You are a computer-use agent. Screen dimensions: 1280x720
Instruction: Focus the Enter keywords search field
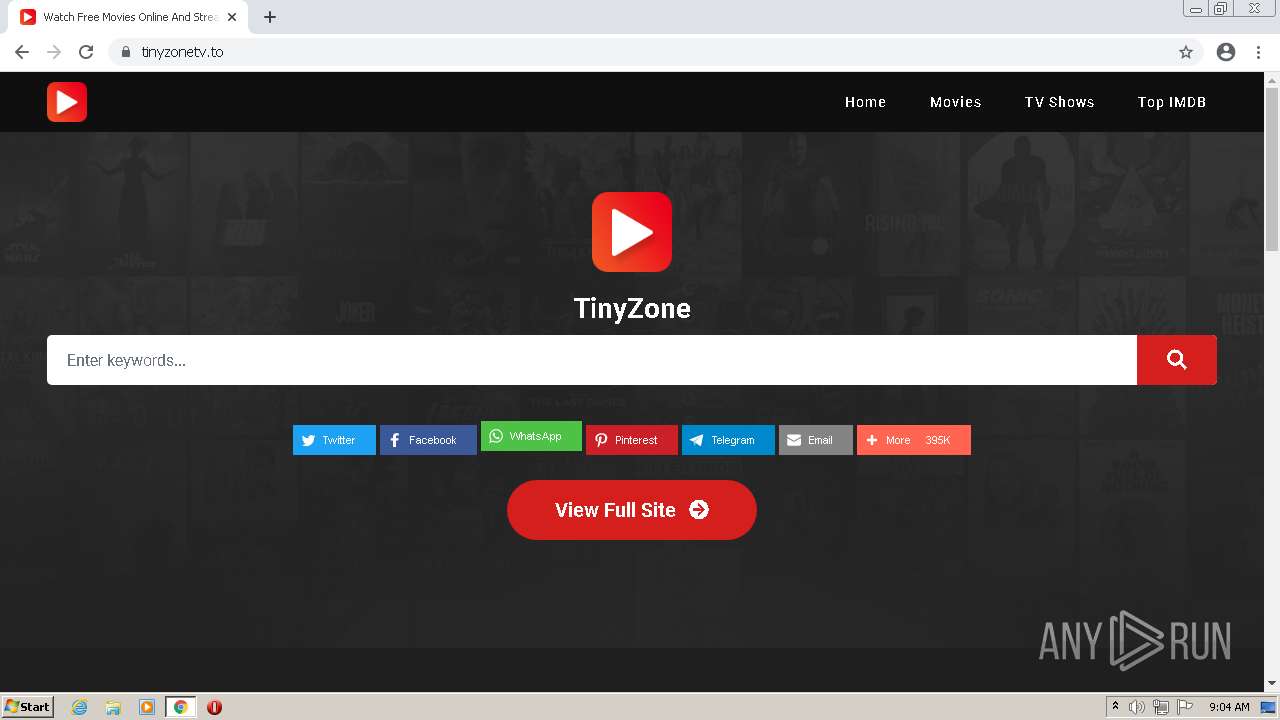coord(592,360)
